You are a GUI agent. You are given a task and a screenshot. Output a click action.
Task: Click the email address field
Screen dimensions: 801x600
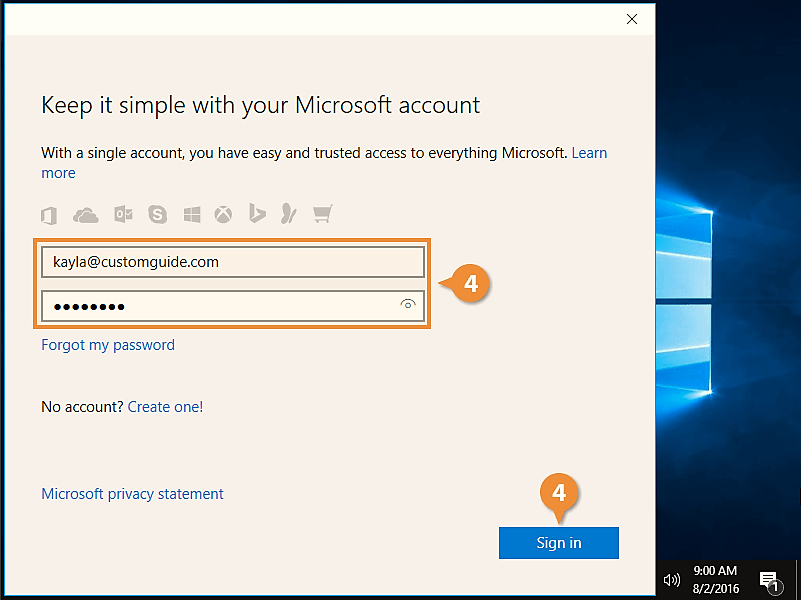click(232, 262)
